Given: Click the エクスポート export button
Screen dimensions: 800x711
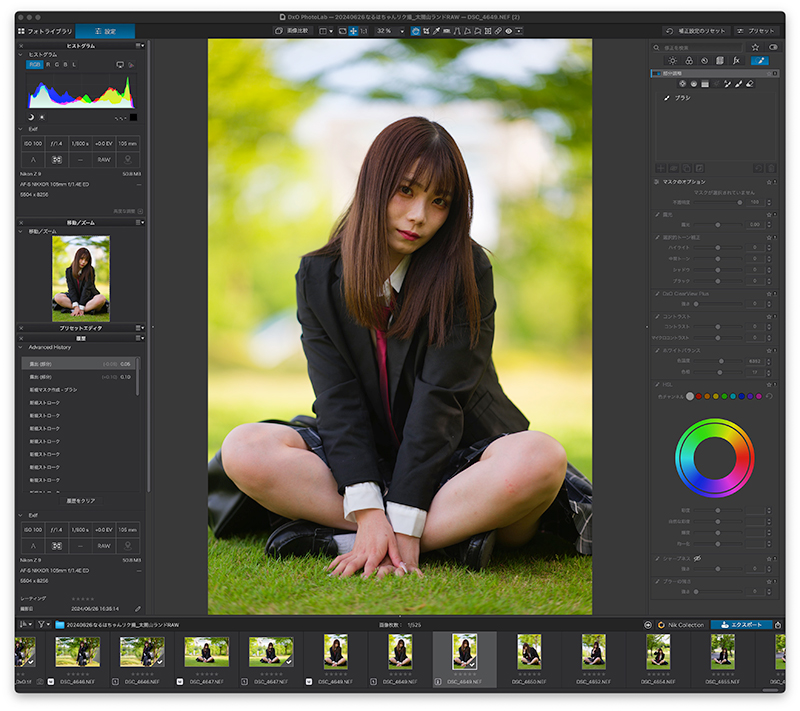Looking at the screenshot, I should coord(741,625).
